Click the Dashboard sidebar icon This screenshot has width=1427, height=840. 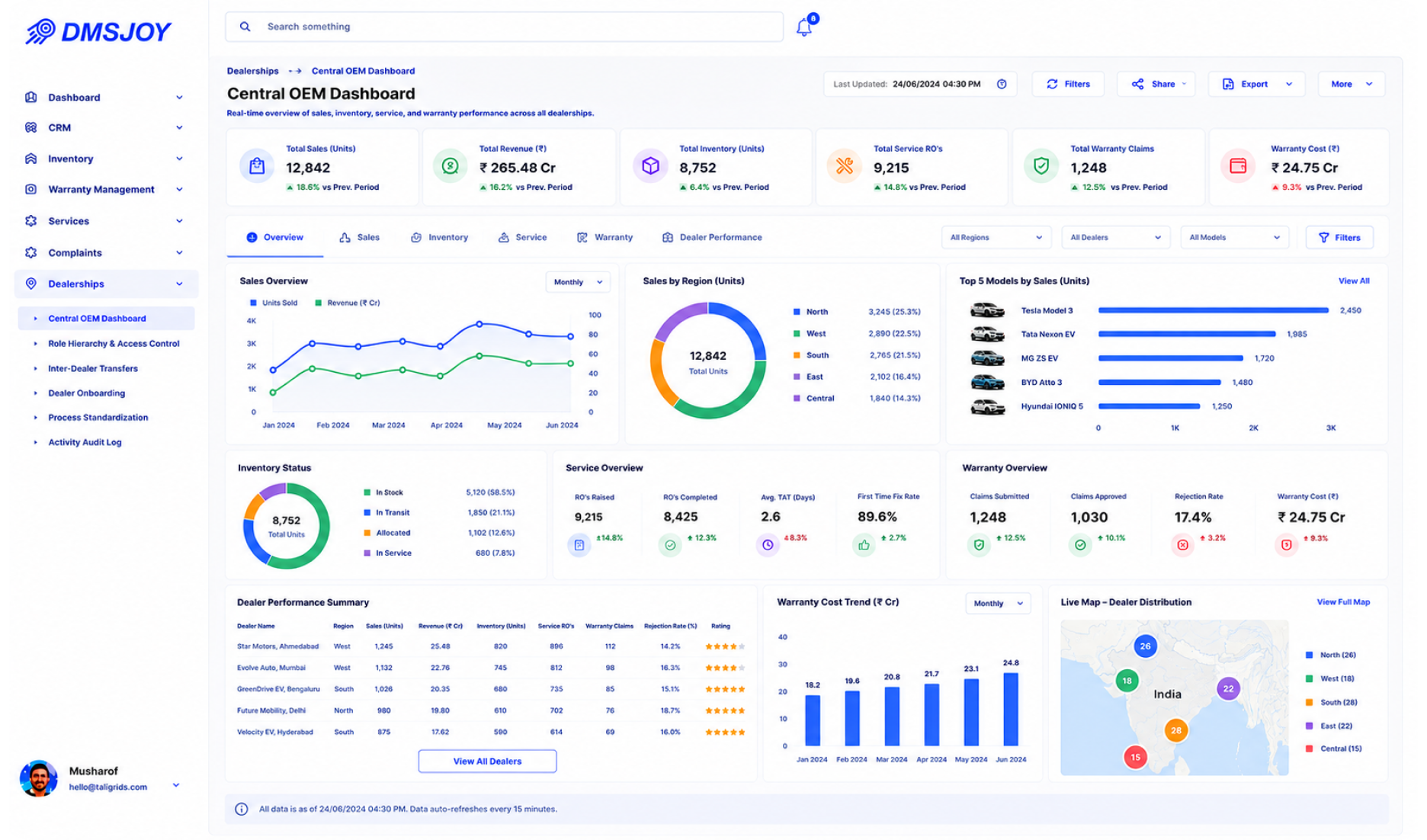(x=30, y=98)
